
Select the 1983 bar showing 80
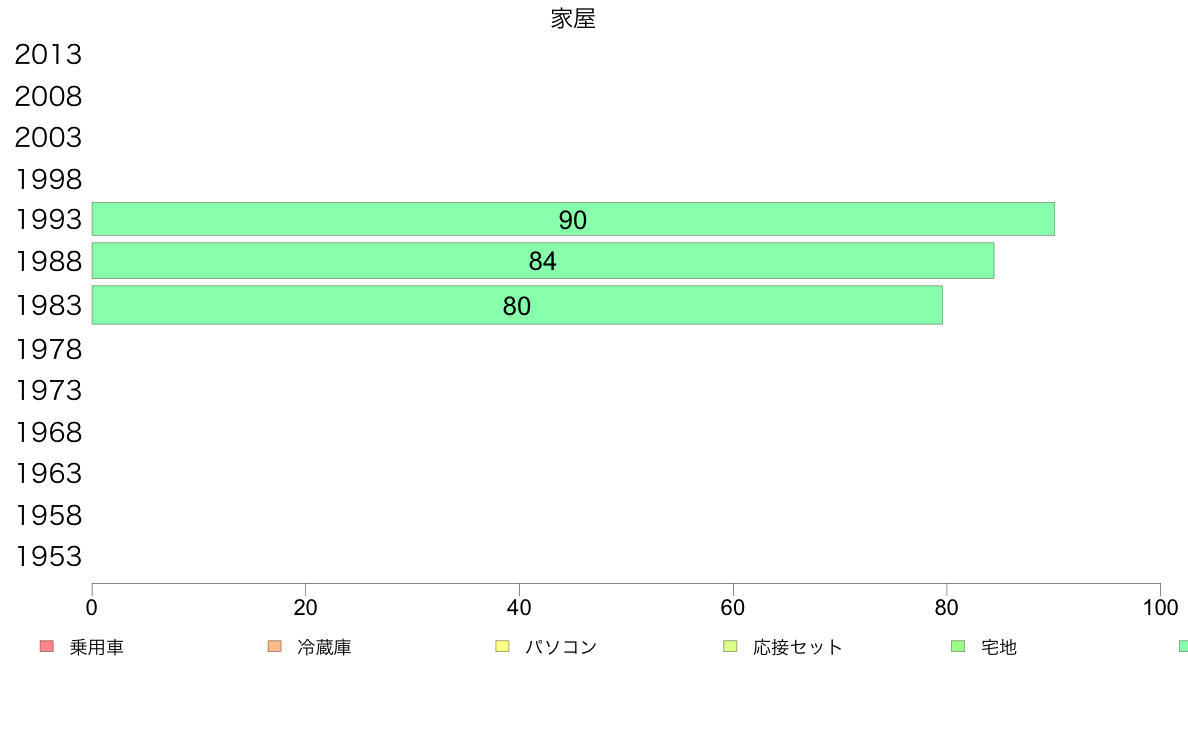[517, 305]
